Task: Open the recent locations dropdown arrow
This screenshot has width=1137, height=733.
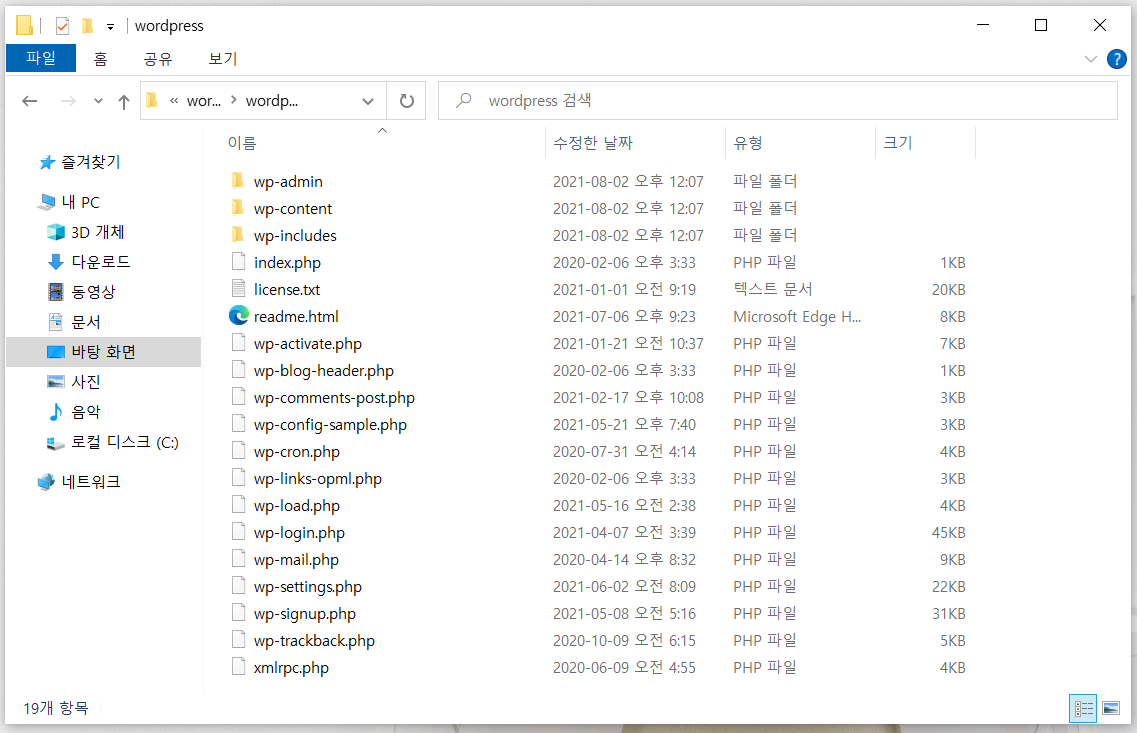Action: 99,102
